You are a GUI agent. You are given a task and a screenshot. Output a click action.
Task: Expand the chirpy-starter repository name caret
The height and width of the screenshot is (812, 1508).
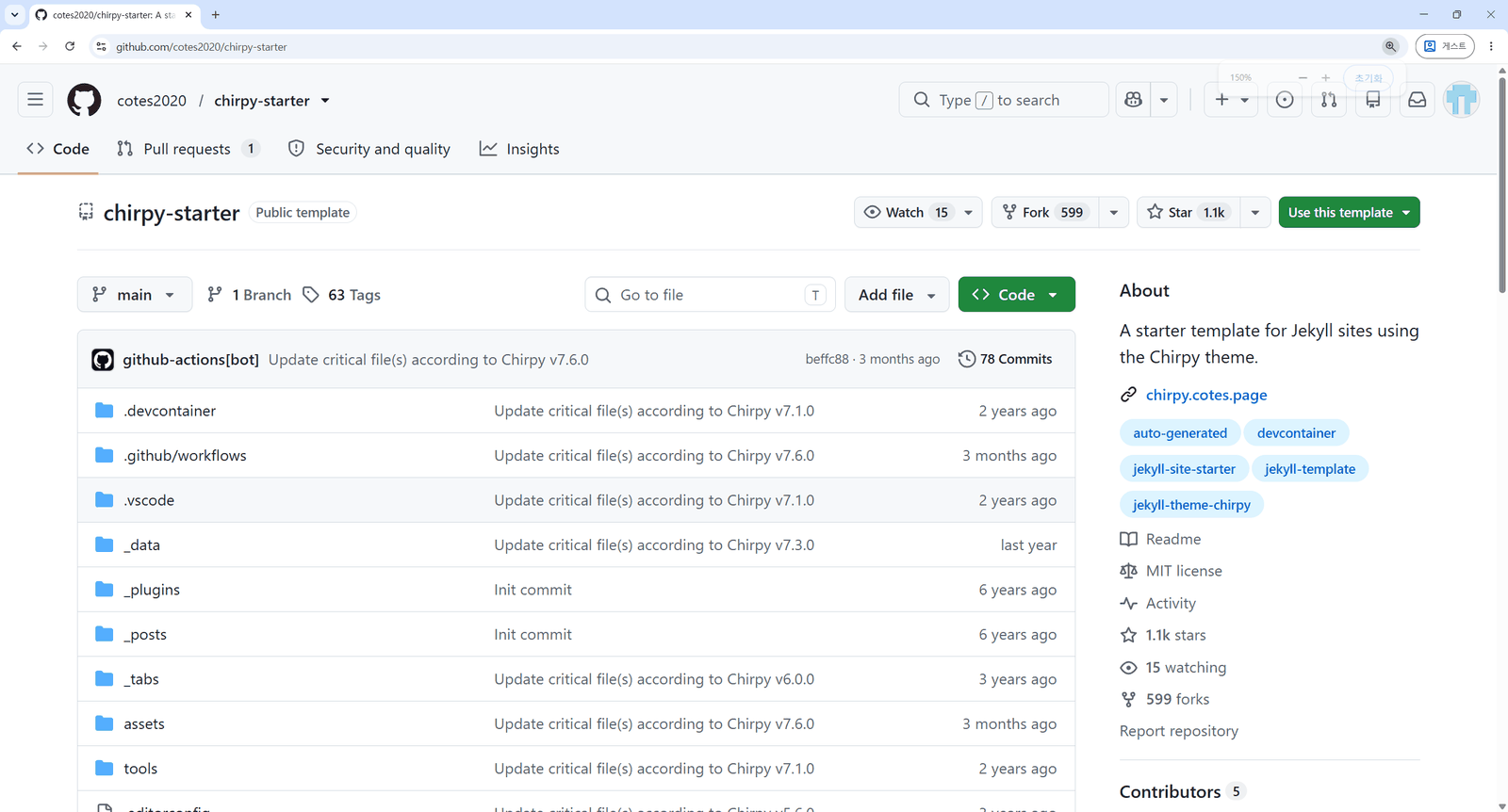coord(325,101)
